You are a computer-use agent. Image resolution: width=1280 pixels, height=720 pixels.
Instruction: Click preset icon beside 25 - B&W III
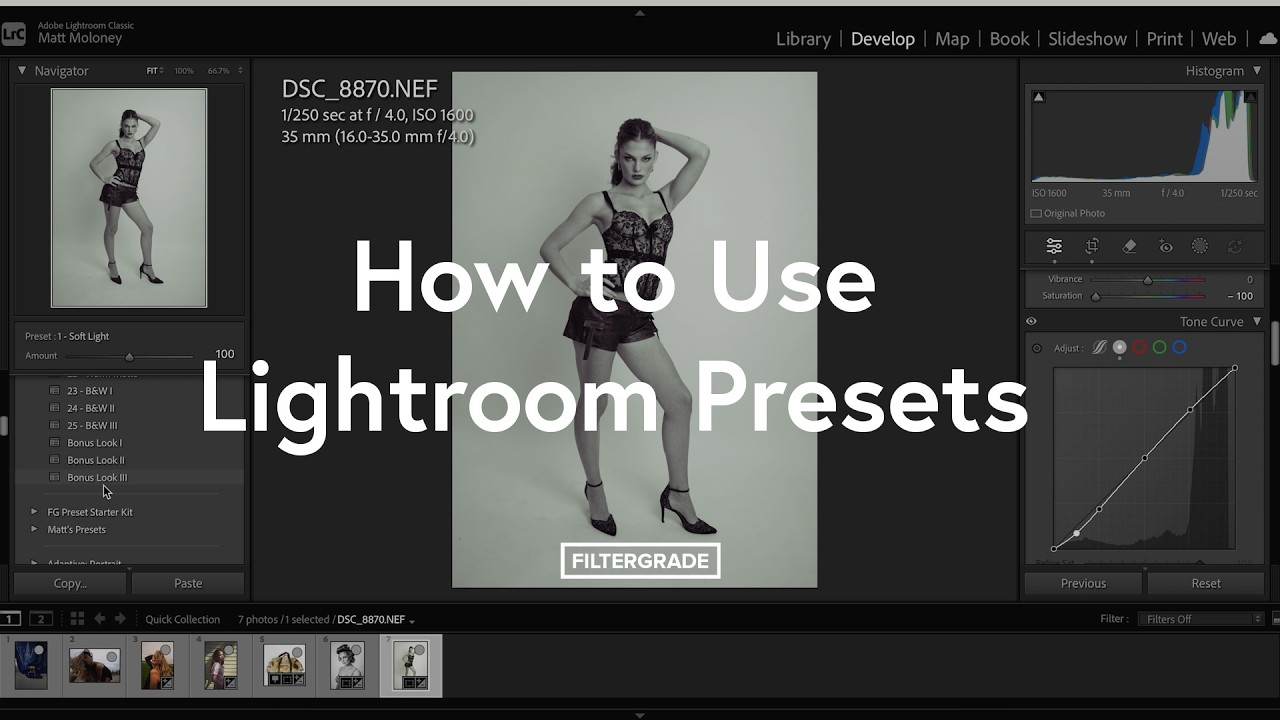(55, 425)
